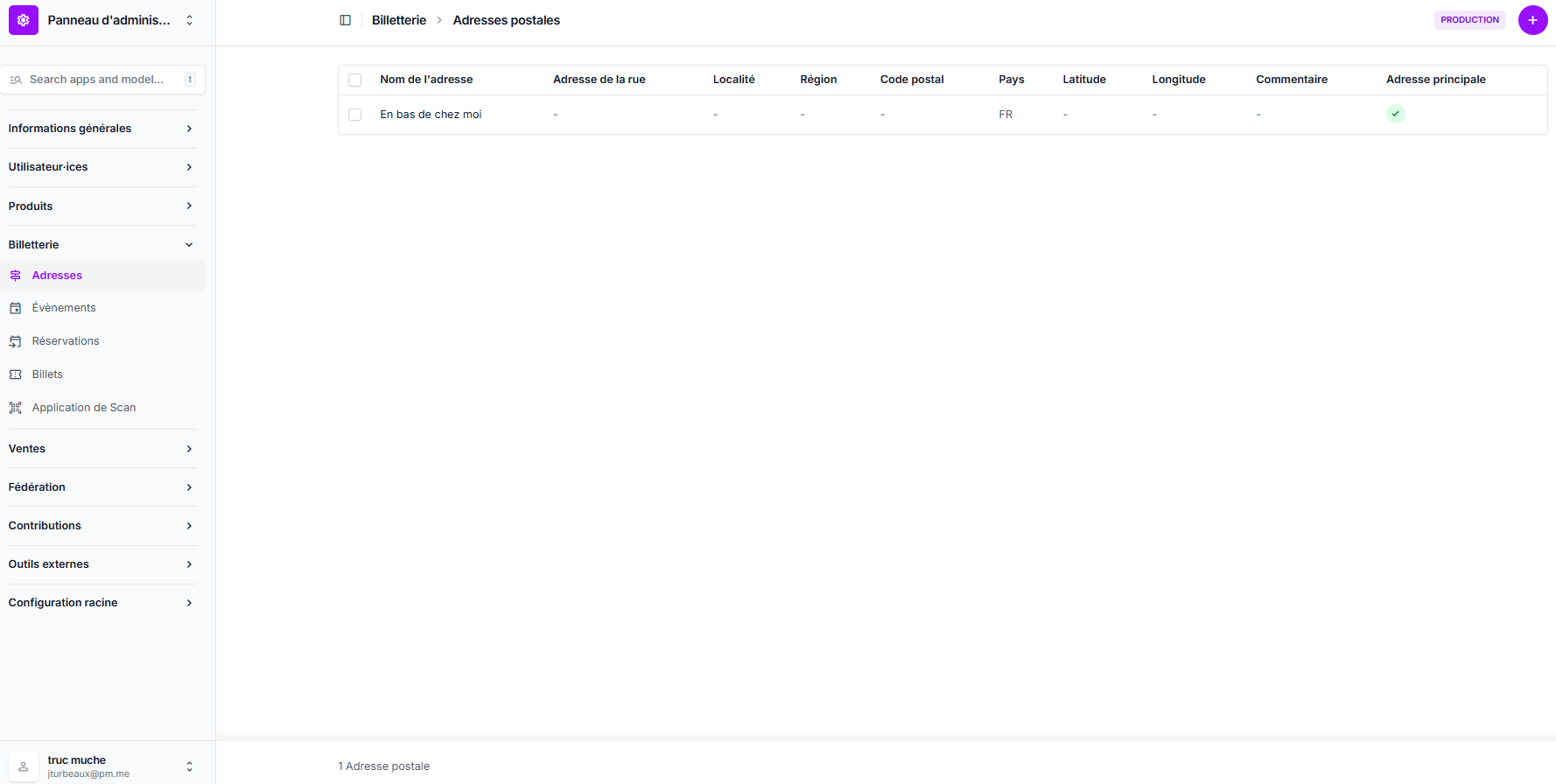Click the Billetterie breadcrumb
This screenshot has width=1556, height=784.
click(399, 20)
